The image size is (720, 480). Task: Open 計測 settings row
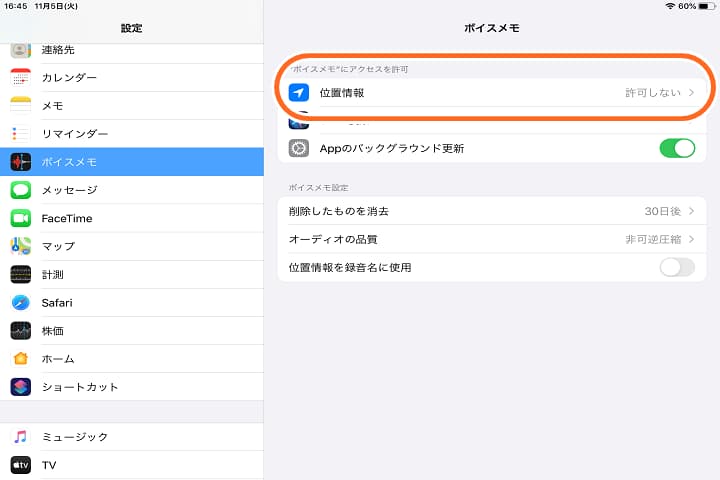coord(132,274)
